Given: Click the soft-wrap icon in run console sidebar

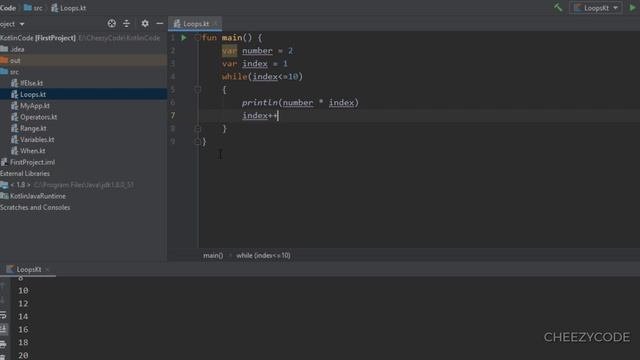Looking at the screenshot, I should point(3,315).
